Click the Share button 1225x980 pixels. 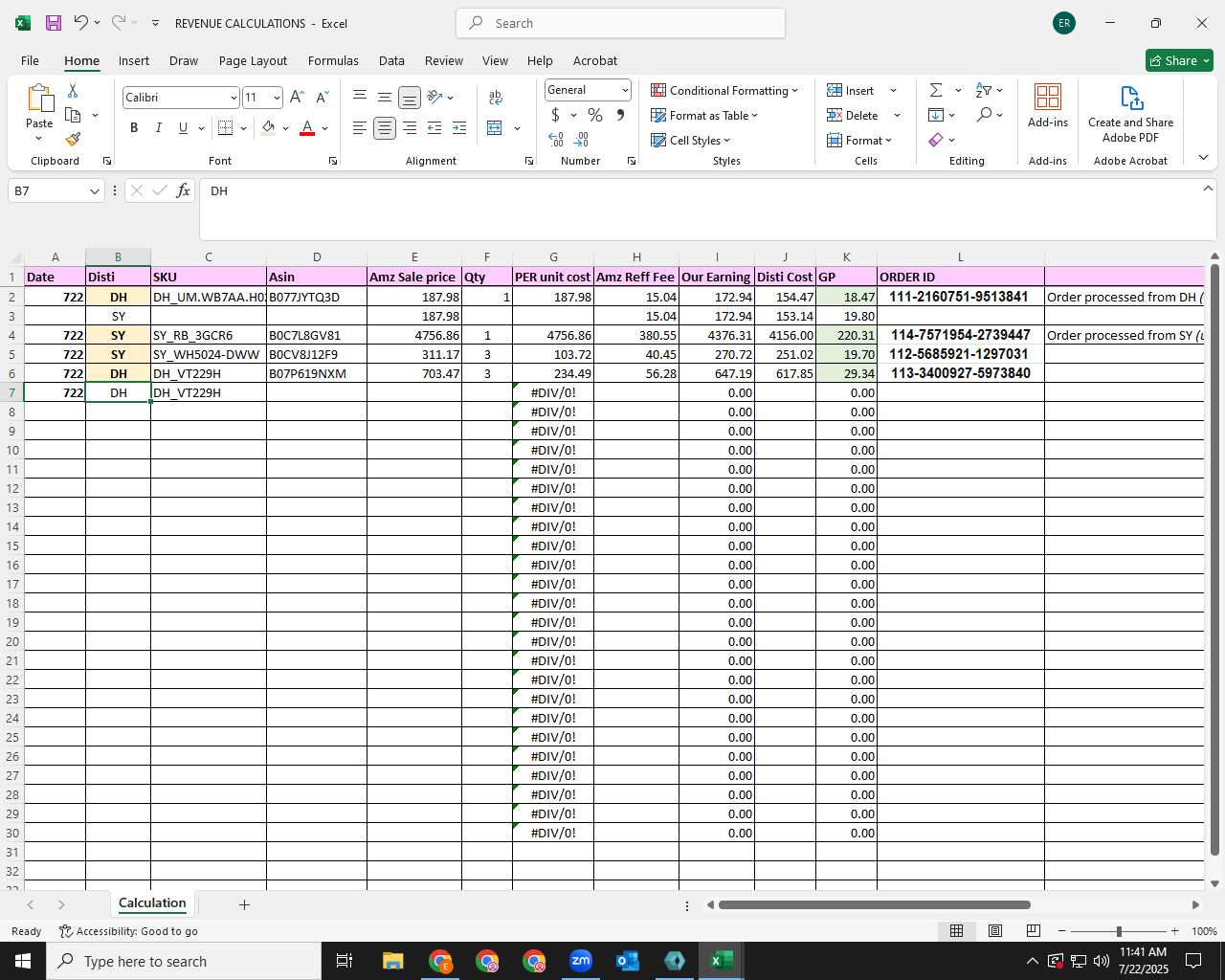tap(1179, 60)
